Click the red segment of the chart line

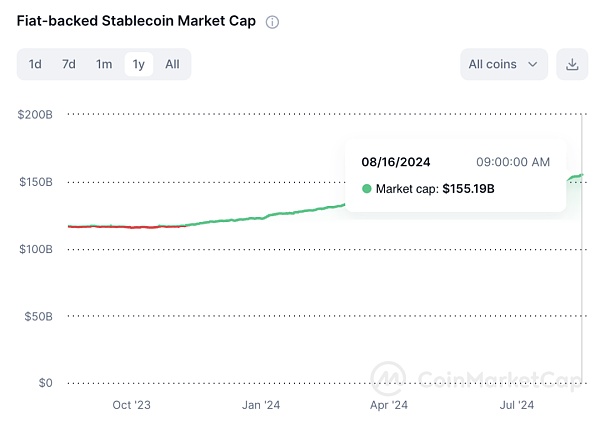tap(120, 227)
